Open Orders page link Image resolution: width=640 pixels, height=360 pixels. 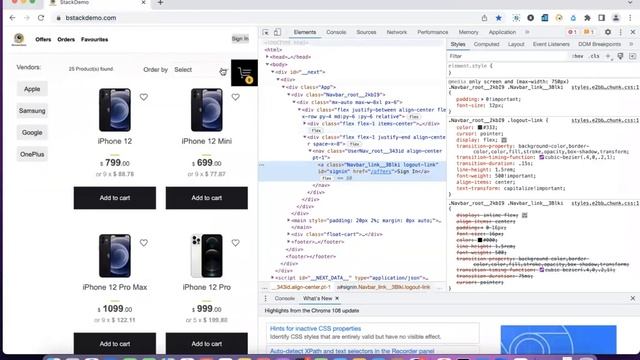(x=66, y=40)
